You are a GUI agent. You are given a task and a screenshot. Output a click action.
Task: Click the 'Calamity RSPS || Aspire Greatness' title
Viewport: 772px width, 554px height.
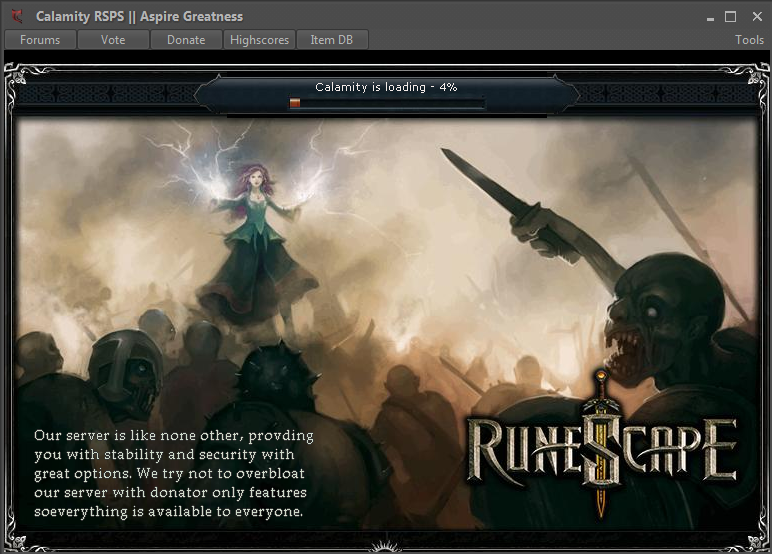pos(139,16)
